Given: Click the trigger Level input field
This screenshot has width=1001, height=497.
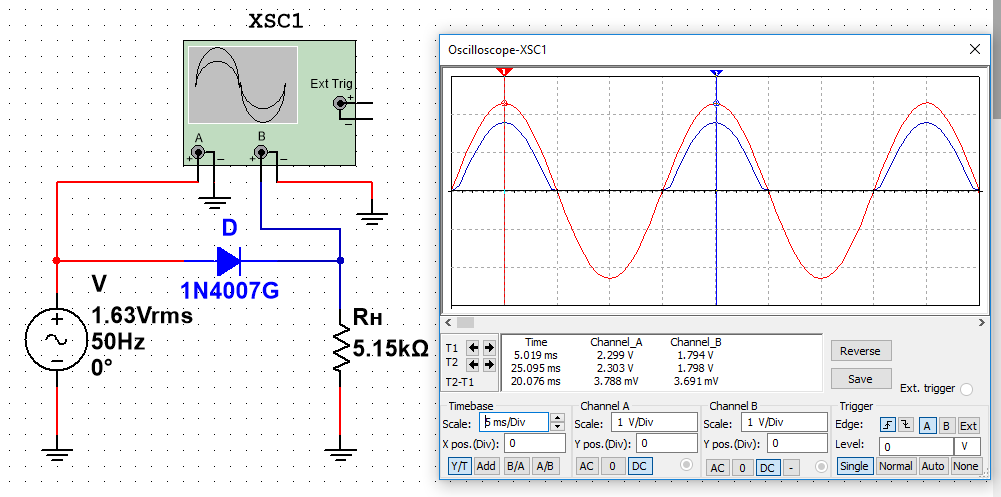Looking at the screenshot, I should click(916, 446).
